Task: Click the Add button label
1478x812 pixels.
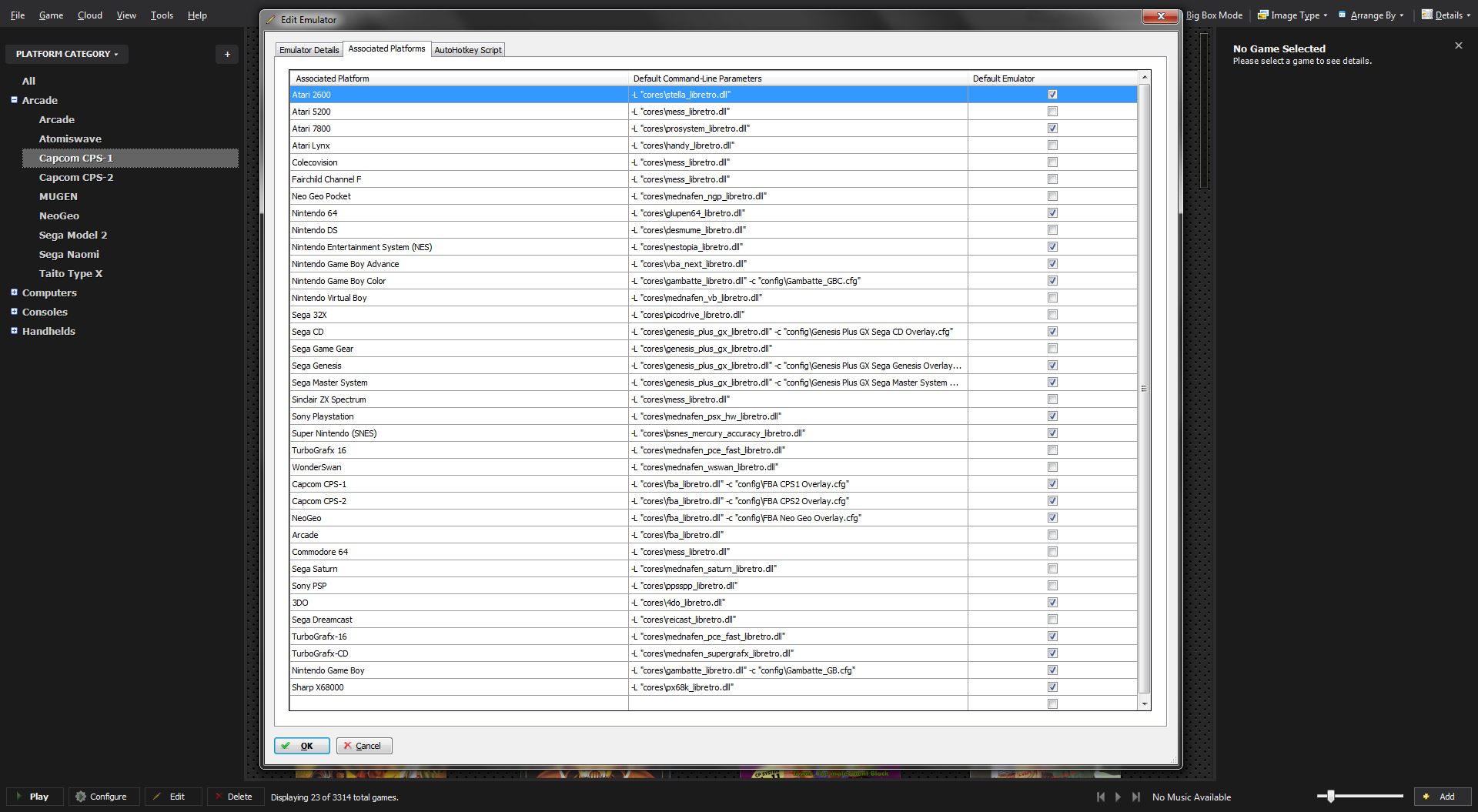Action: click(x=1447, y=797)
